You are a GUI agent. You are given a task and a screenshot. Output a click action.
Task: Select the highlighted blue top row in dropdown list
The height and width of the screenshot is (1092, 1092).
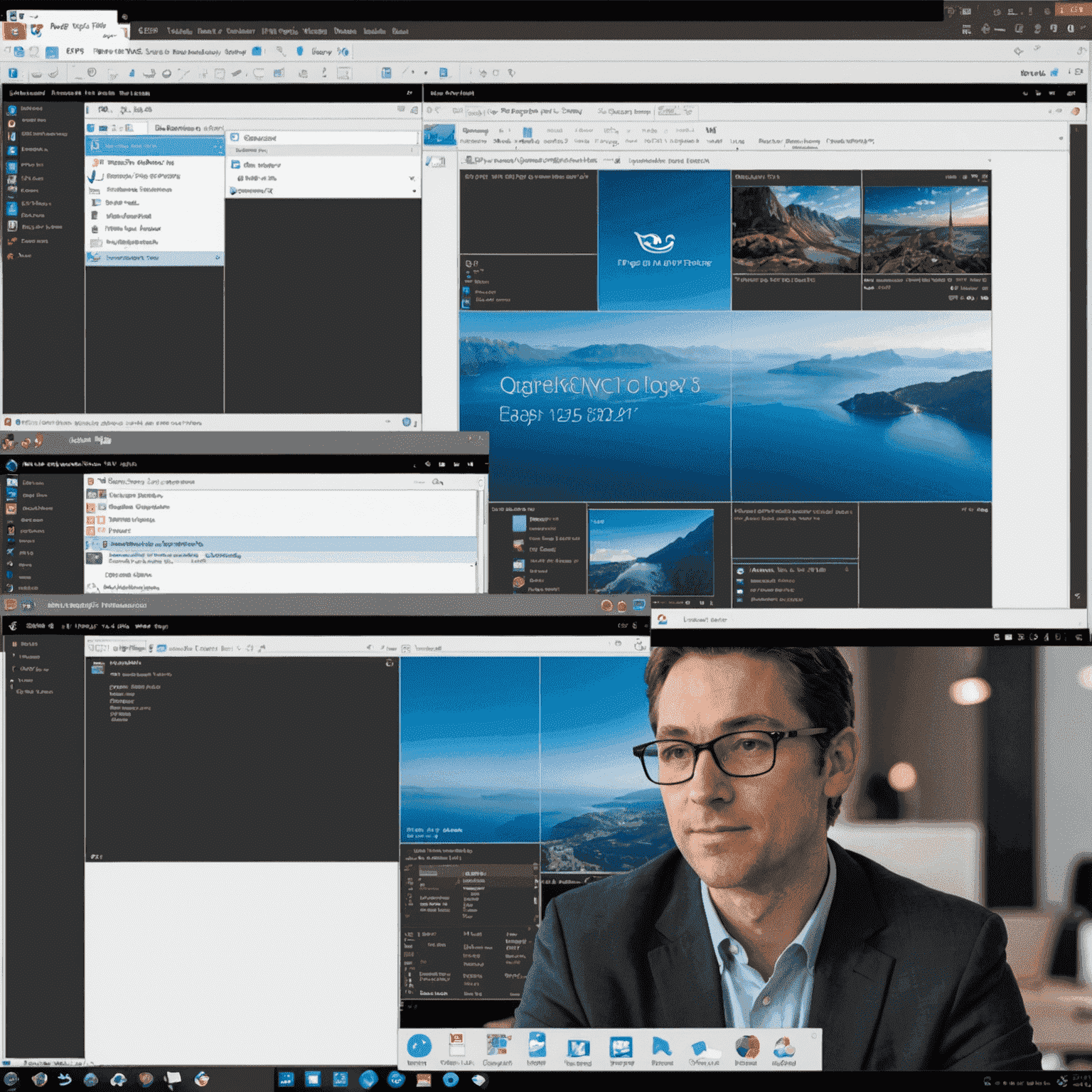point(155,145)
